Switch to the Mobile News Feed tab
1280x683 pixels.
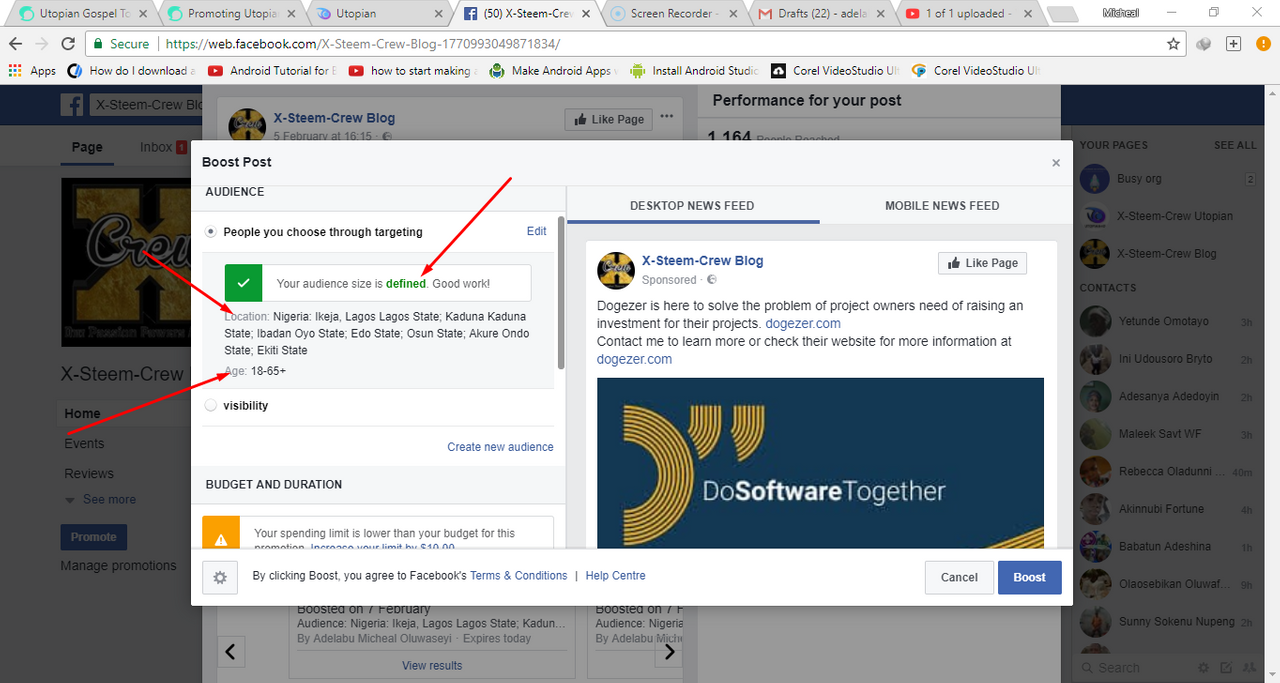[x=942, y=206]
